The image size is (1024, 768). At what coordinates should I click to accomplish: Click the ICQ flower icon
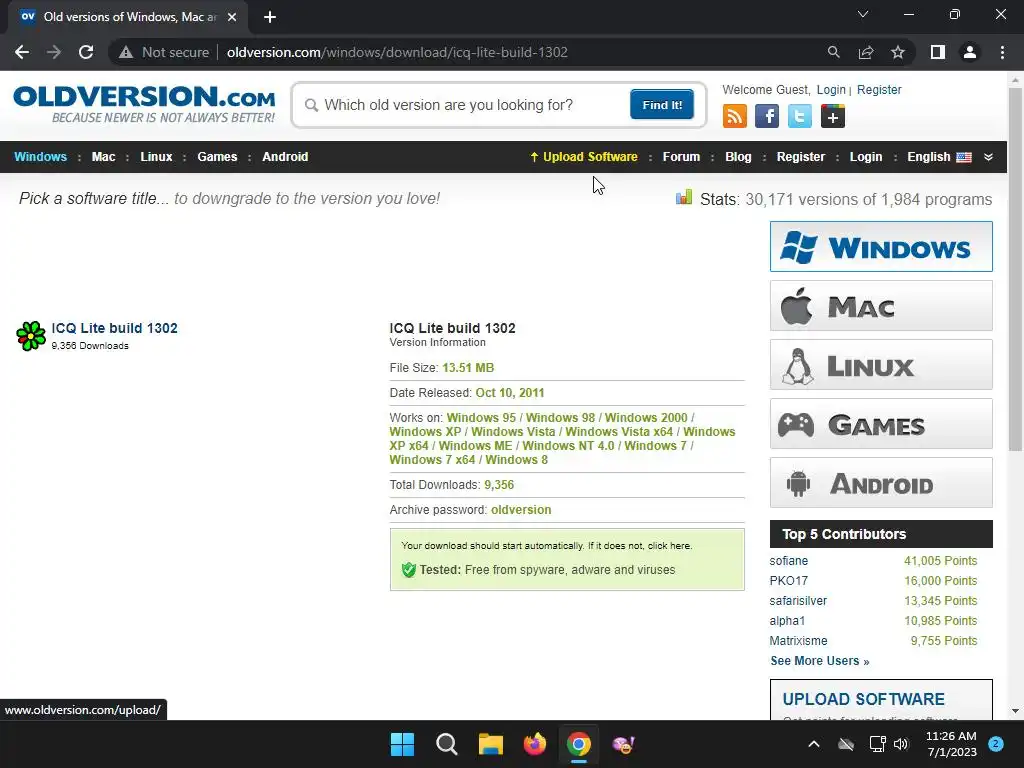point(31,336)
